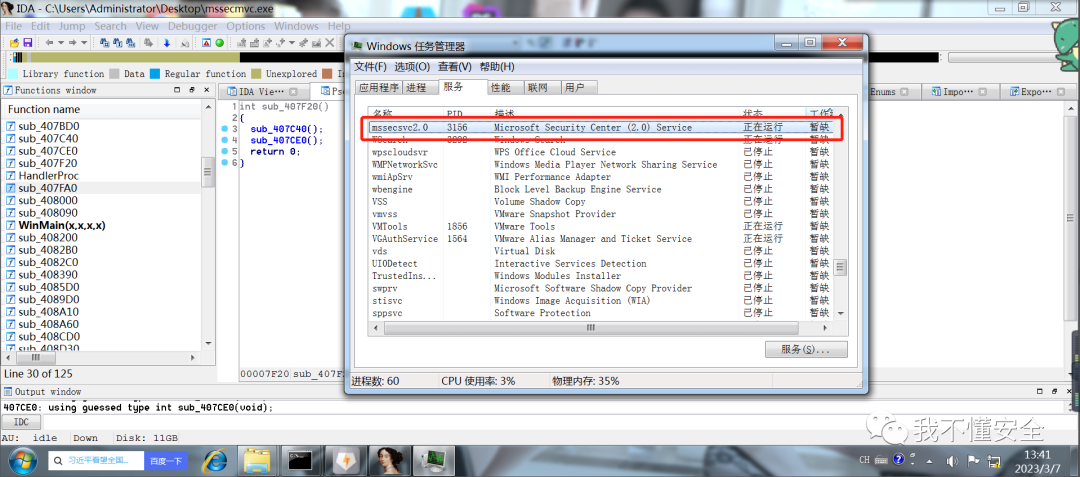Viewport: 1080px width, 477px height.
Task: Close the Functions window panel
Action: pyautogui.click(x=205, y=90)
